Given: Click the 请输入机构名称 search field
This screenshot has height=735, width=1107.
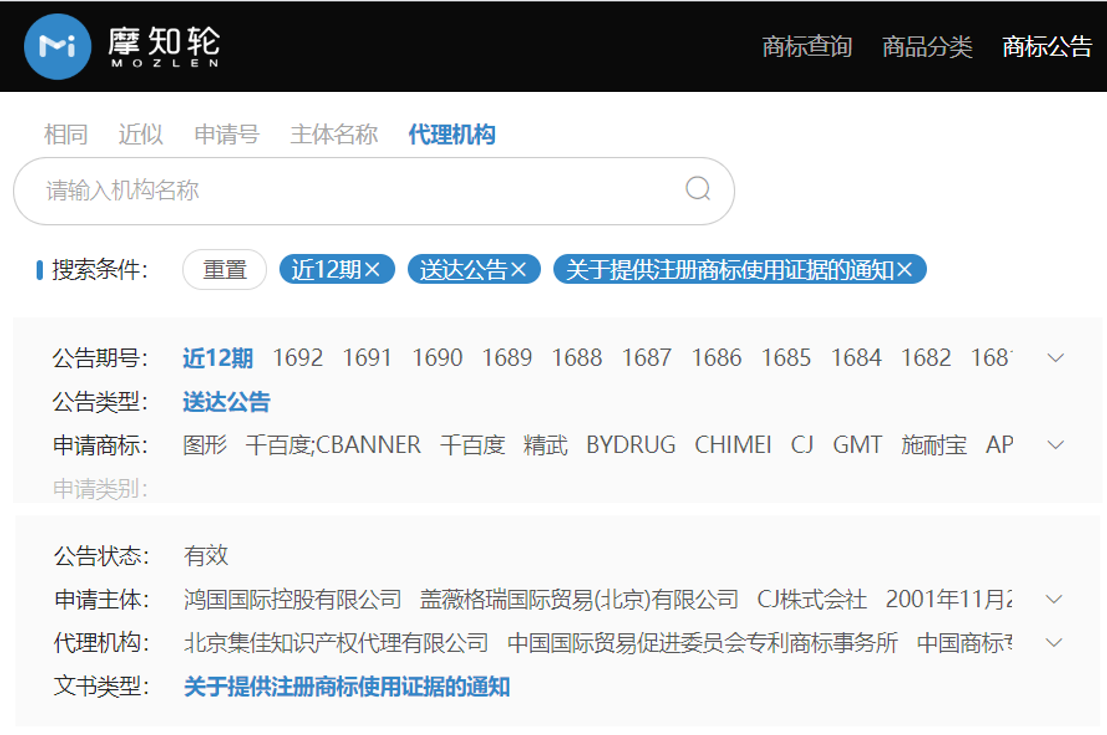Looking at the screenshot, I should (373, 191).
